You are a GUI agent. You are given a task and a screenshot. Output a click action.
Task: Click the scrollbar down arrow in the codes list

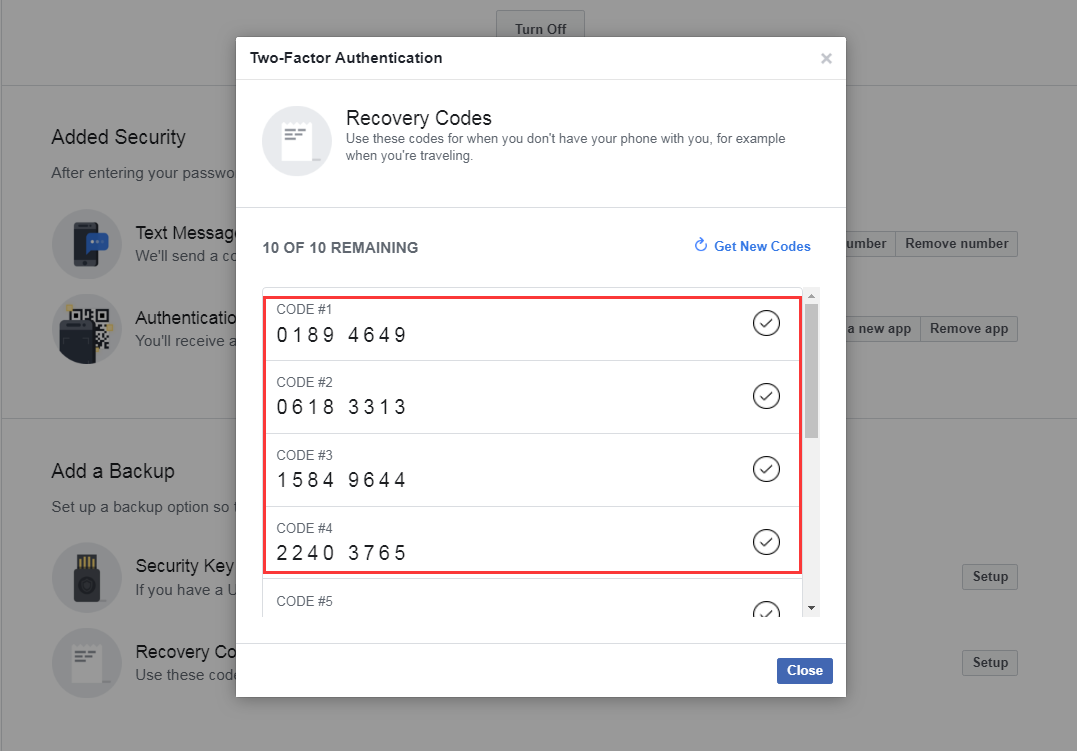[x=809, y=607]
